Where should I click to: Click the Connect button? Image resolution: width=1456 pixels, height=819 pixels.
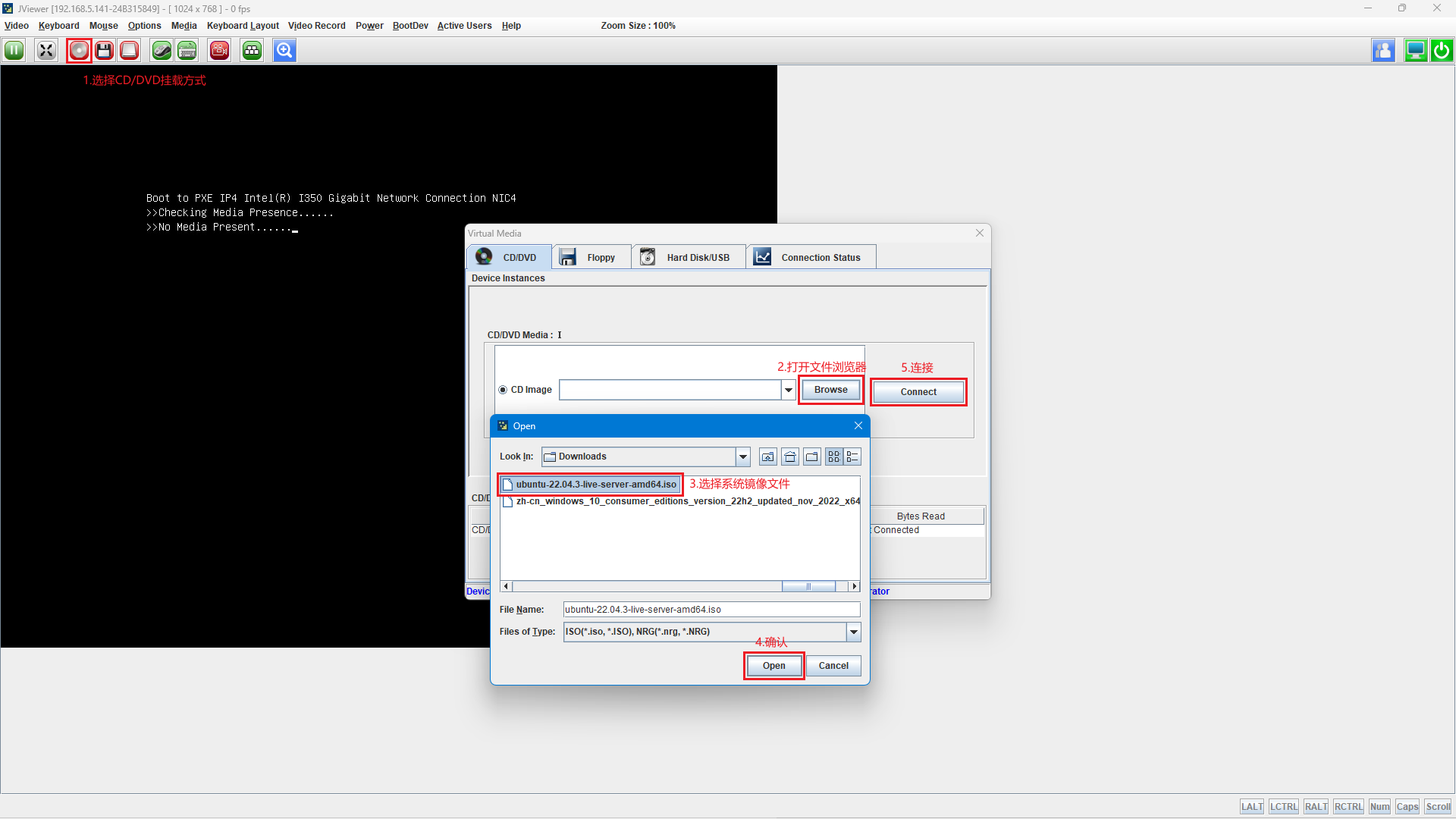coord(918,392)
